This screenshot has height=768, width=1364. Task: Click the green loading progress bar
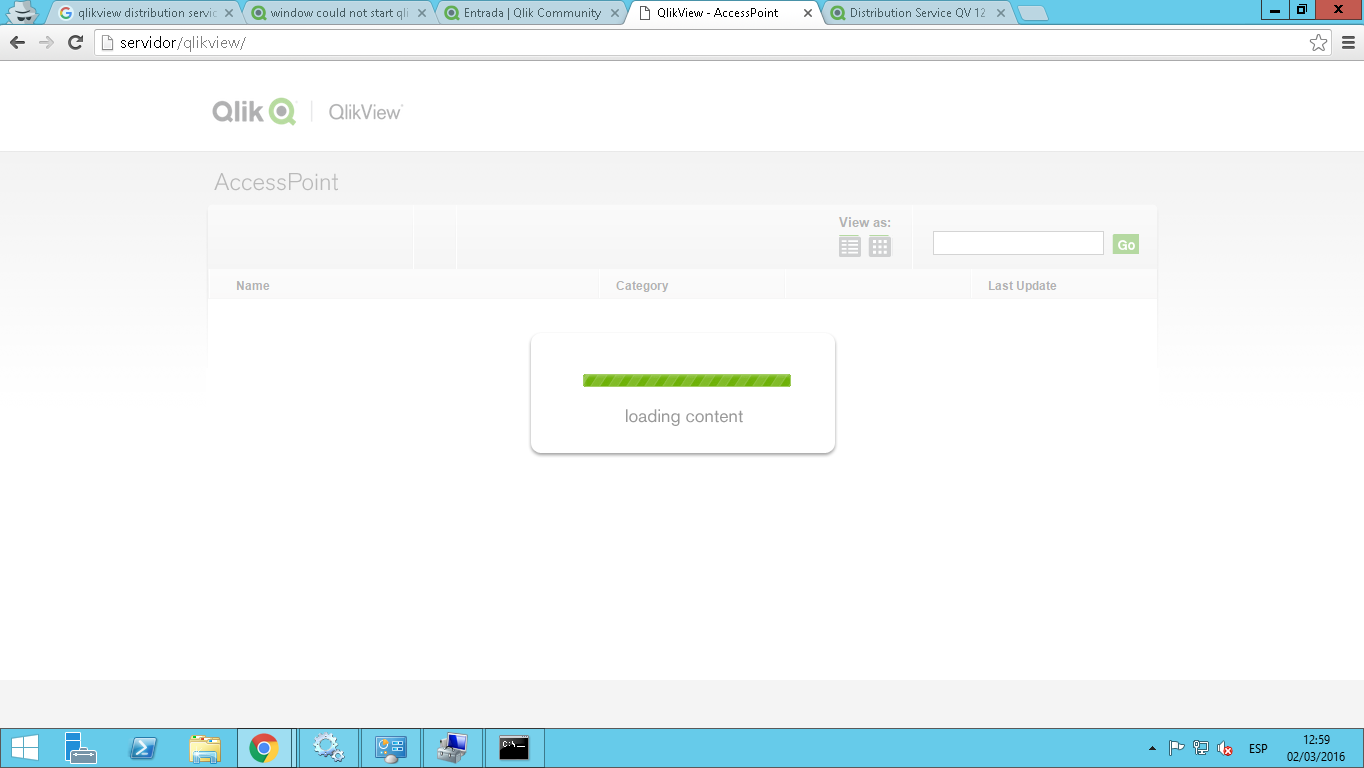point(687,380)
